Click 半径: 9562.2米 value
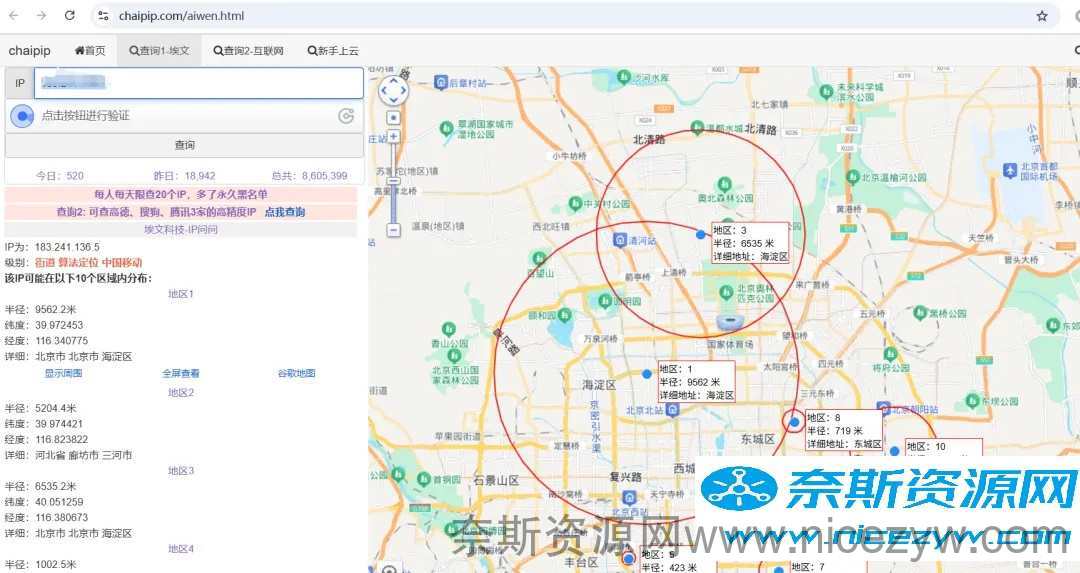 coord(41,309)
